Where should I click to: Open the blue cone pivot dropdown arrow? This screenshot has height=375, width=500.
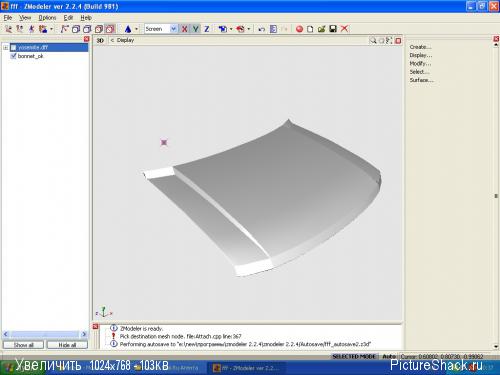tap(136, 29)
